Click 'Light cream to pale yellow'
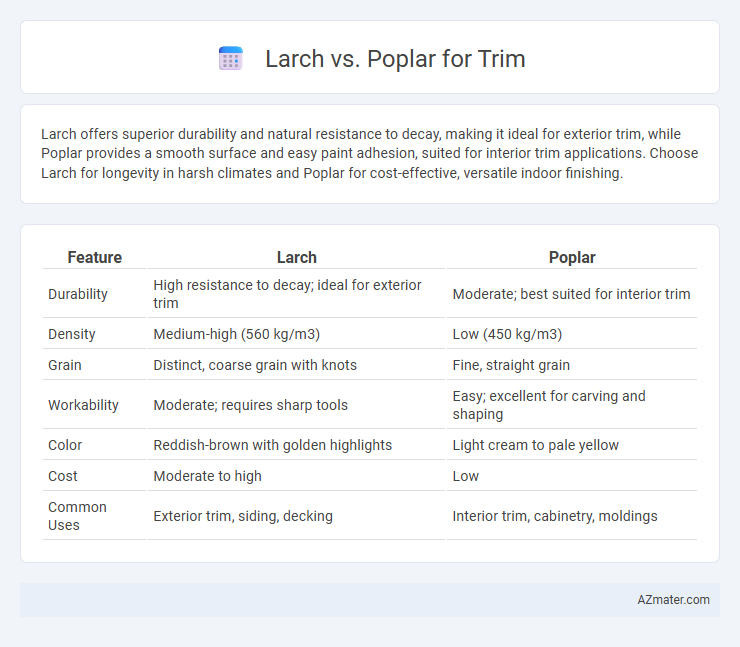 pos(535,445)
